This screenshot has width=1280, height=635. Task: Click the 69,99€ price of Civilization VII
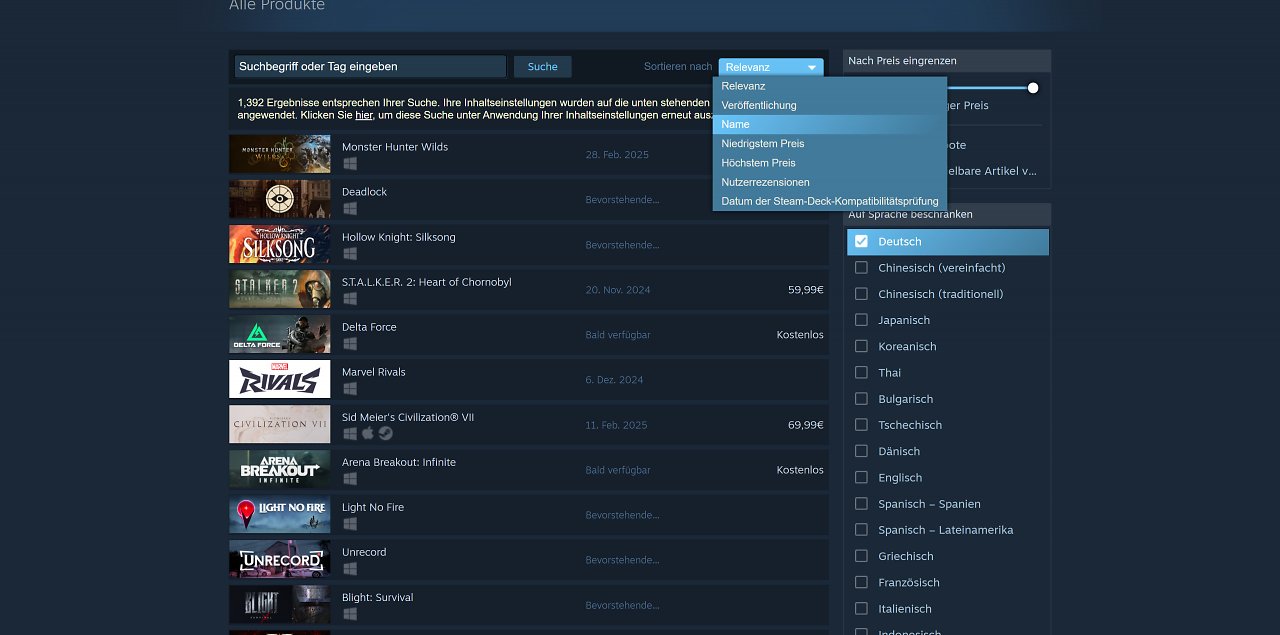coord(806,425)
